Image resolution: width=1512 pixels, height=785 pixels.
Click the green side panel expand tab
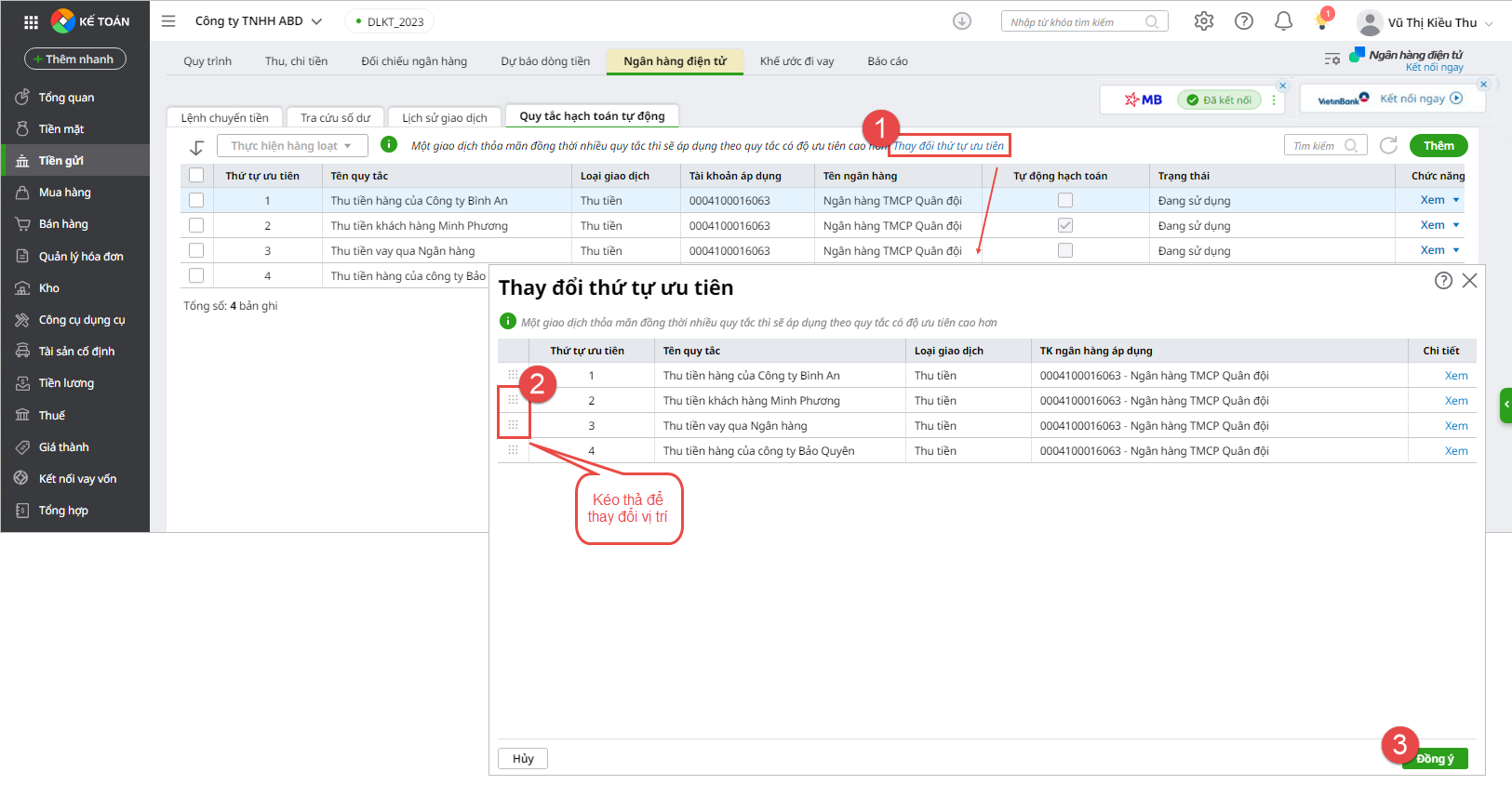pyautogui.click(x=1505, y=406)
